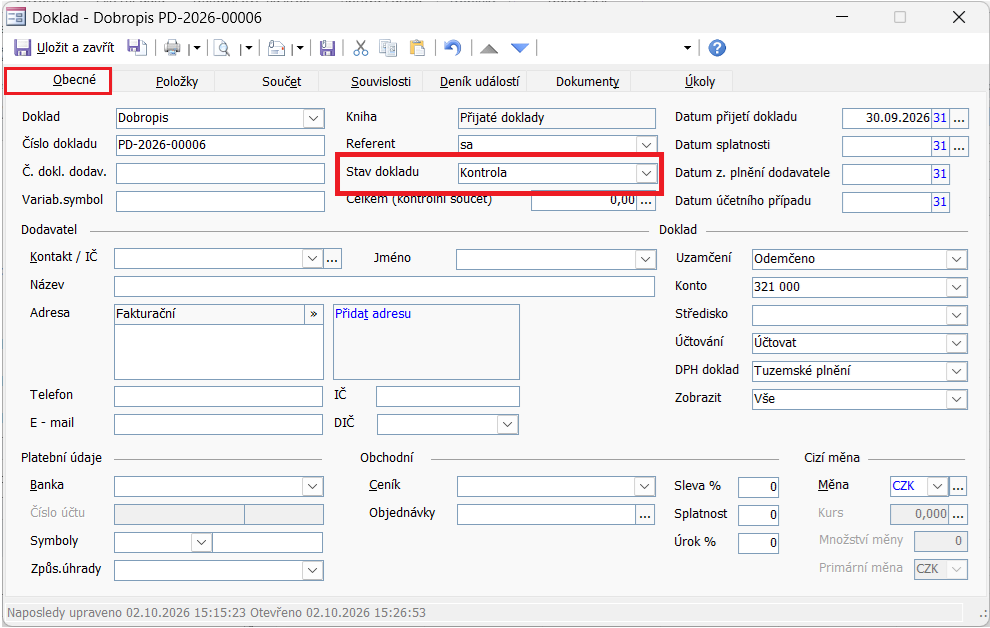Click the ellipsis button next to Kontakt / IČ
The width and height of the screenshot is (990, 628).
(333, 259)
